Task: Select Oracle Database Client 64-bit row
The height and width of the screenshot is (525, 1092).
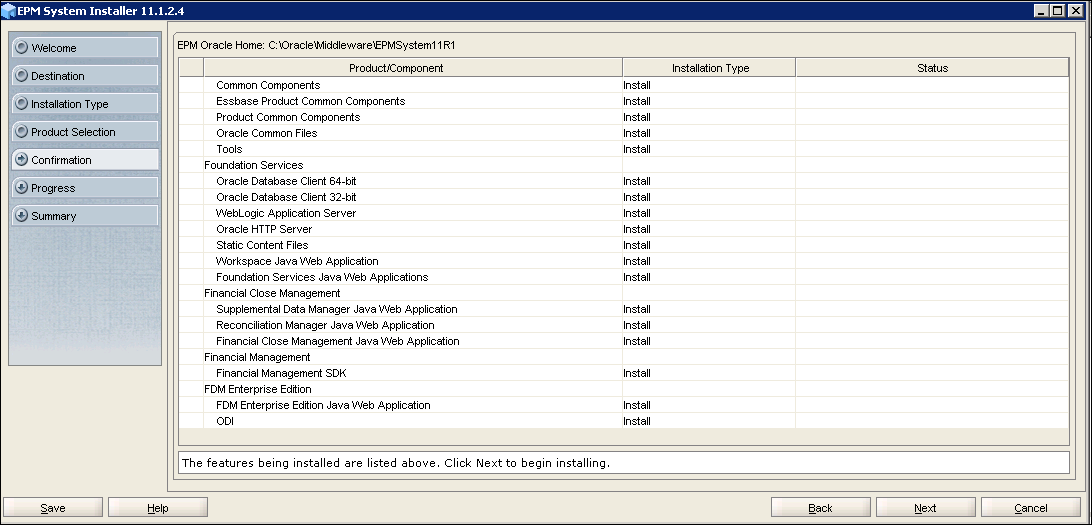Action: point(623,181)
